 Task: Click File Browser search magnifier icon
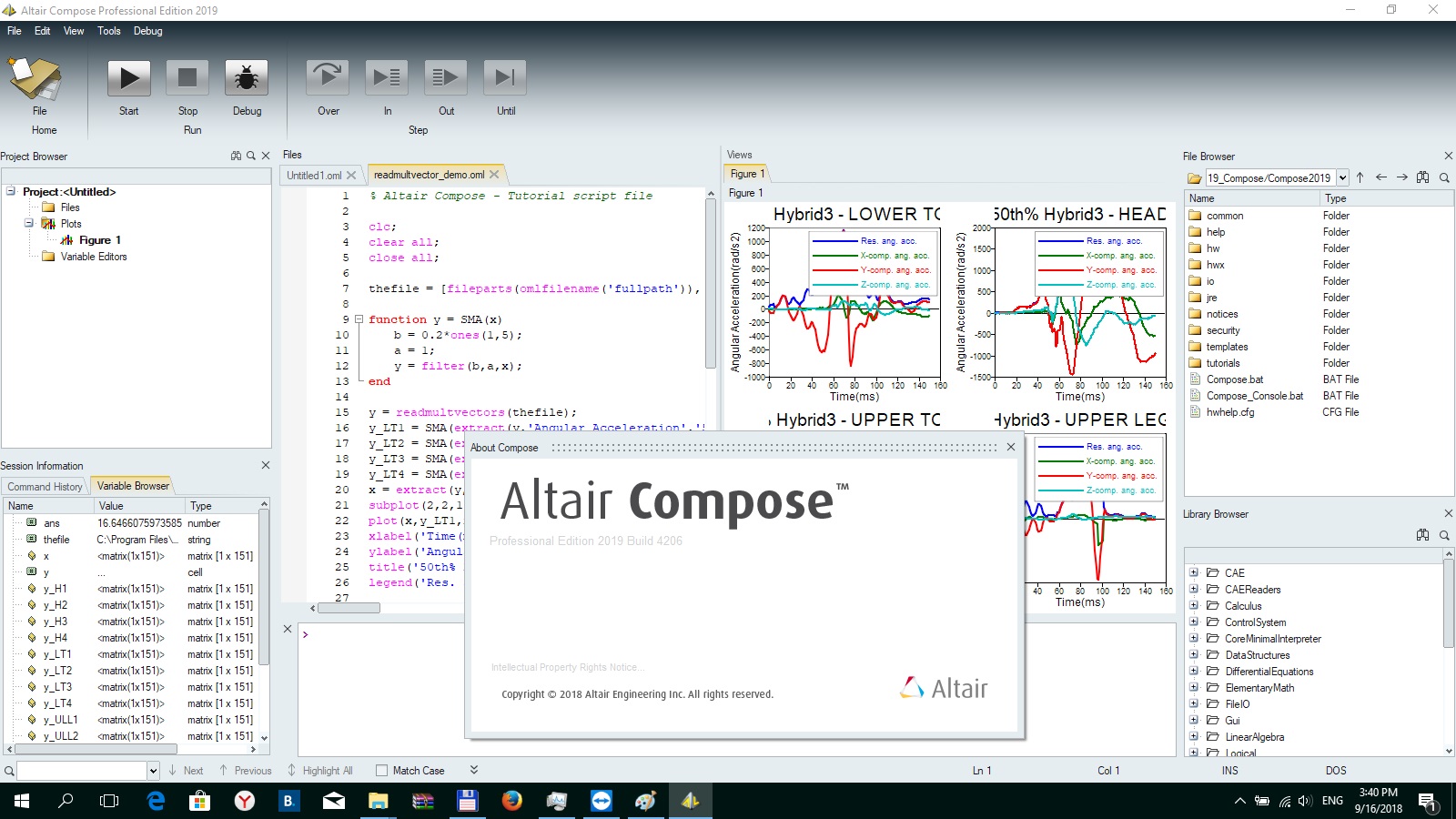1444,177
